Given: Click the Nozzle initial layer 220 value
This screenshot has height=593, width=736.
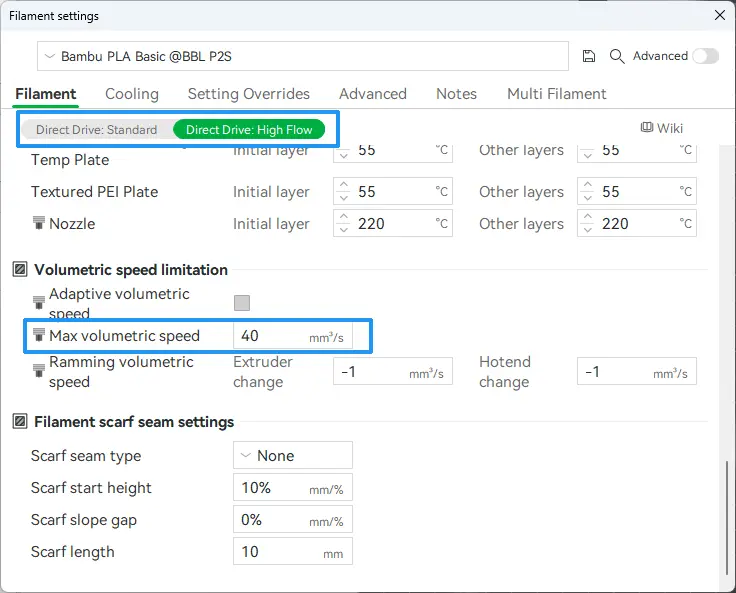Looking at the screenshot, I should [371, 223].
